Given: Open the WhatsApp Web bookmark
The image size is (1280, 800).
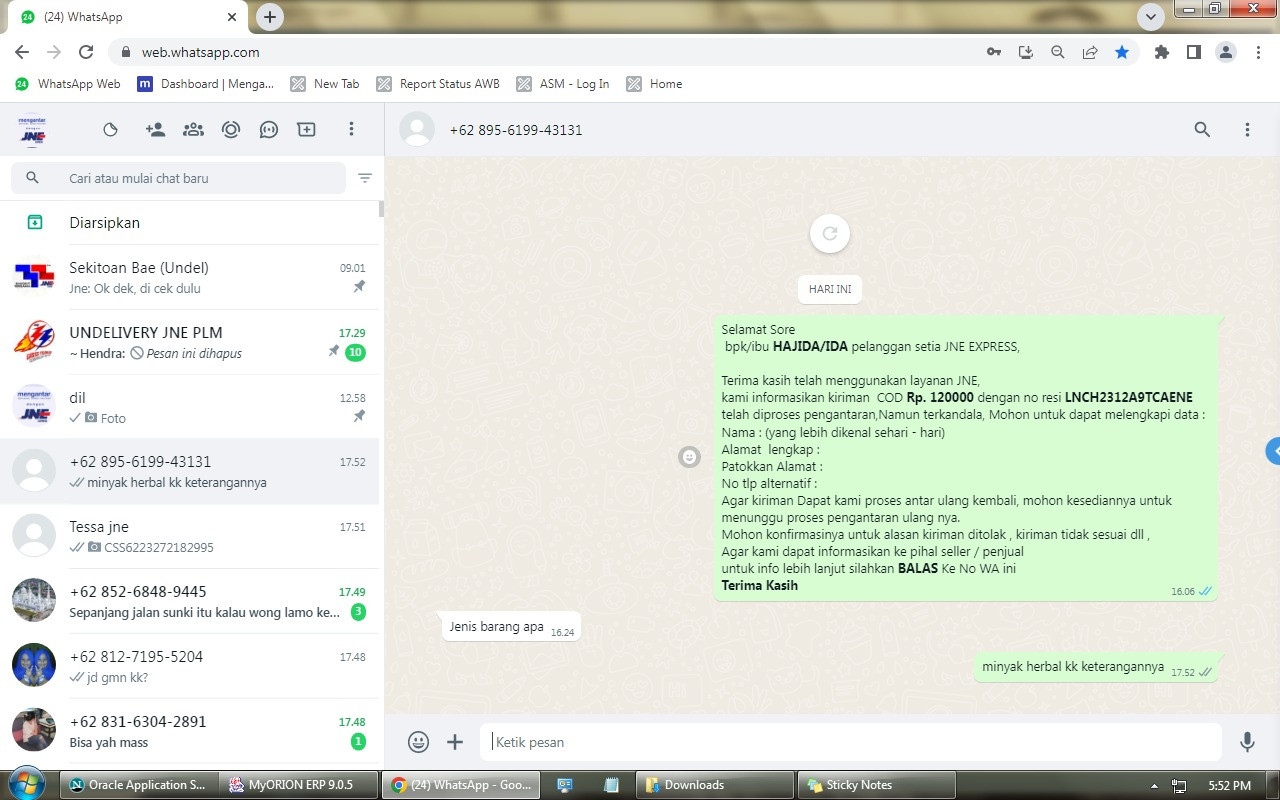Looking at the screenshot, I should tap(68, 84).
